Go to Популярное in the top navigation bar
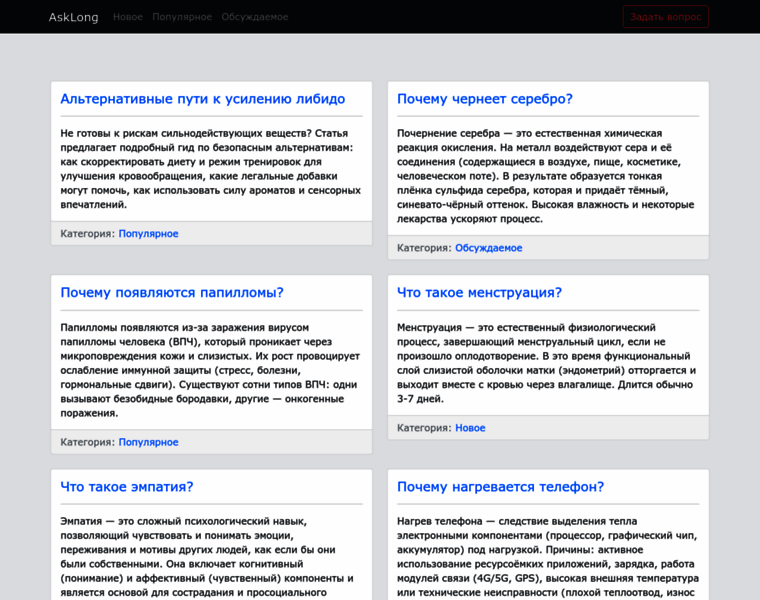The image size is (760, 600). click(x=182, y=17)
